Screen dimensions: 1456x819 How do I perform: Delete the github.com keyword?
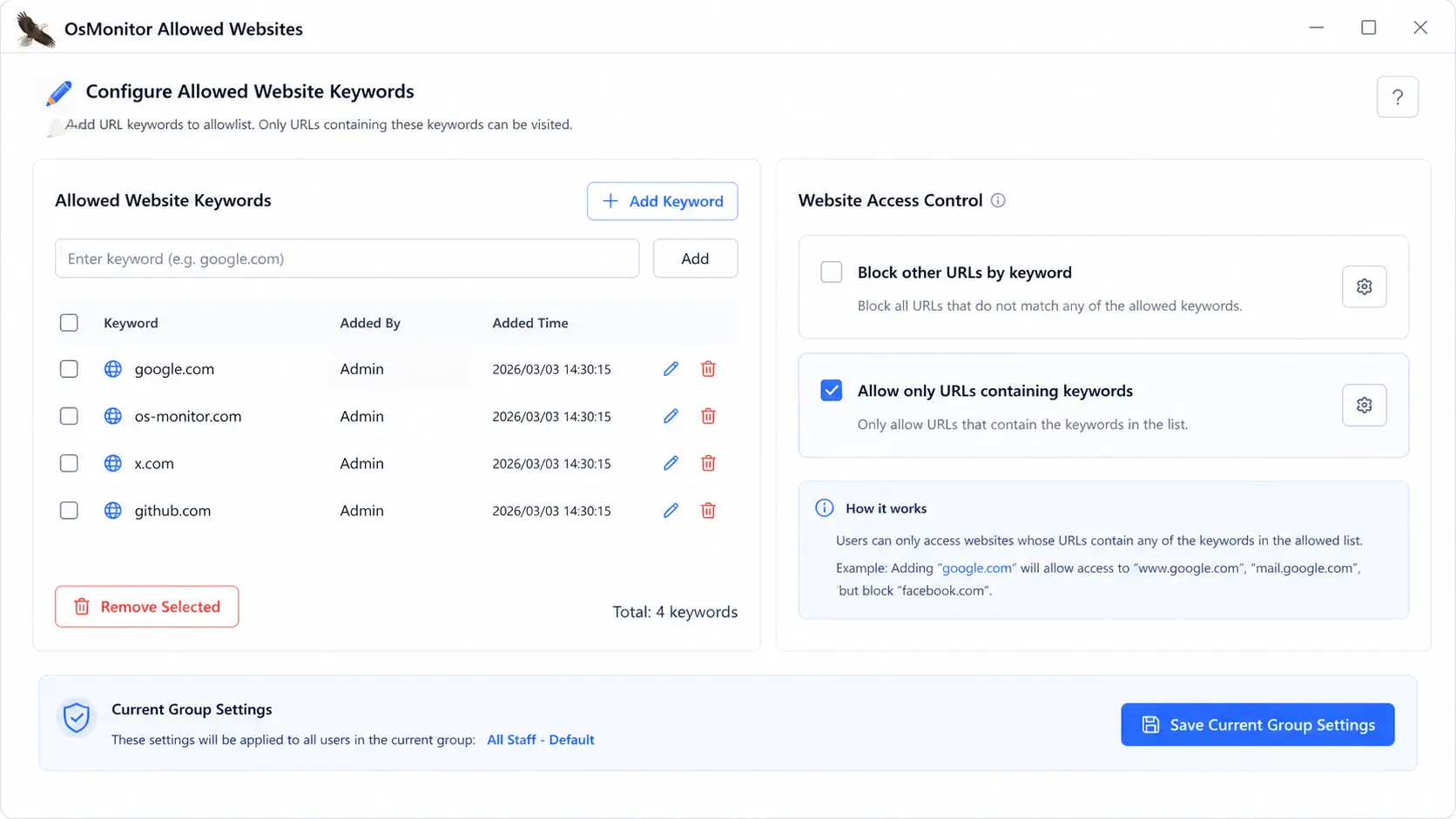tap(708, 510)
